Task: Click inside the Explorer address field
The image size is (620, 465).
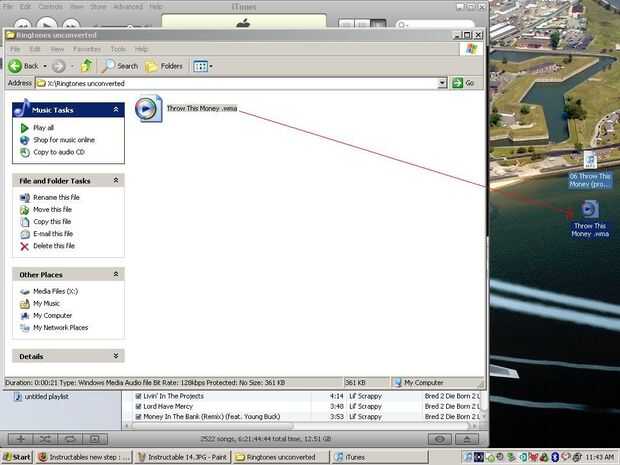Action: pos(237,83)
